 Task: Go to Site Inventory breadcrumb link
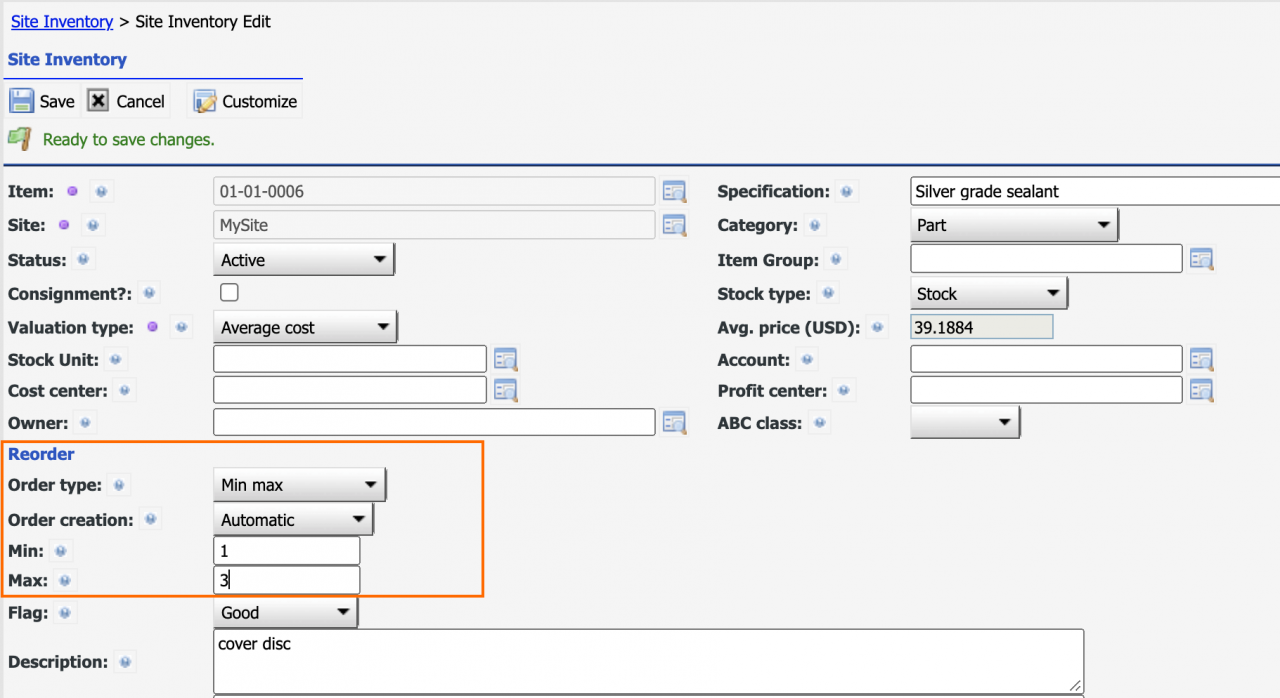pyautogui.click(x=62, y=21)
